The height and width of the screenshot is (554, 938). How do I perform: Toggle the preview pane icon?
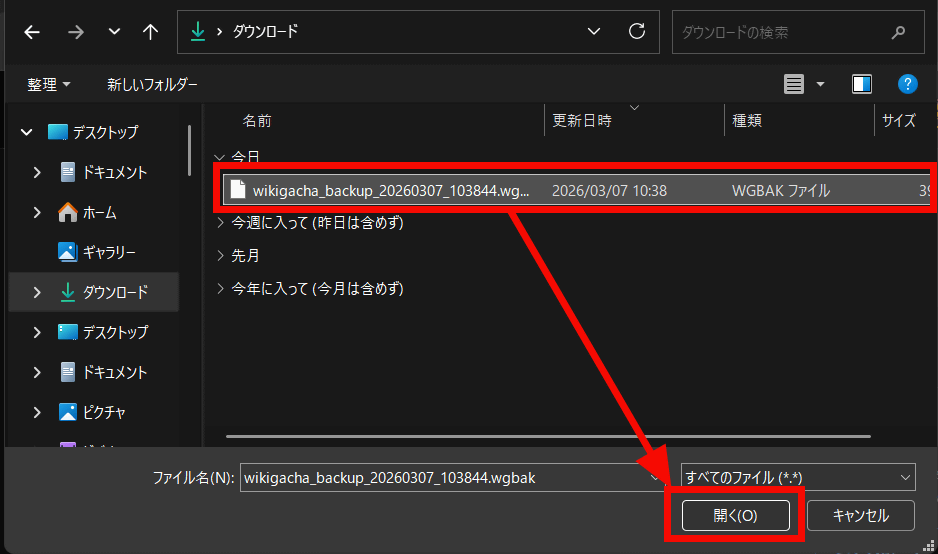861,84
